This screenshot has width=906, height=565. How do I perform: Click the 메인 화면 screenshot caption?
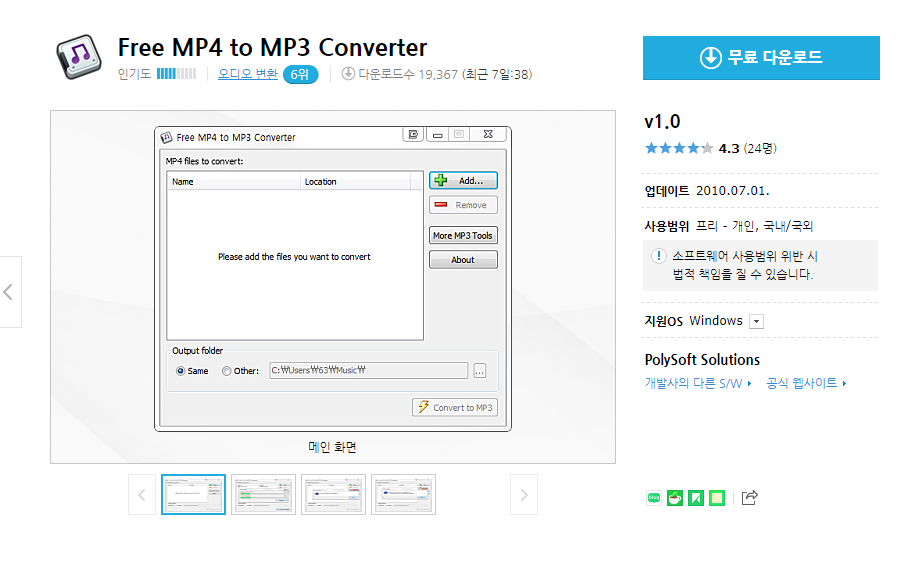pos(332,447)
